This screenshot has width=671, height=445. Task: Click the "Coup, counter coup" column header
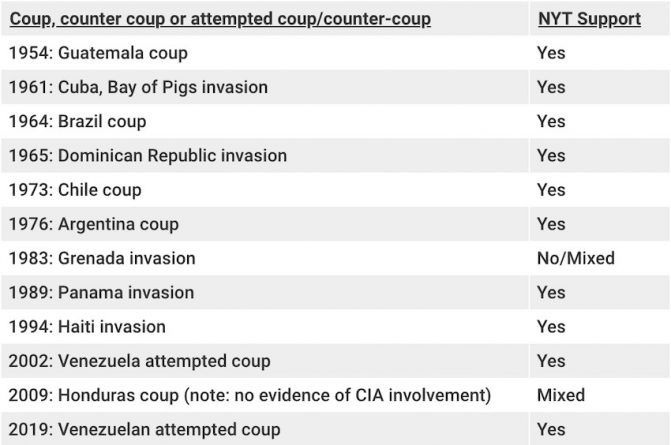tap(220, 19)
